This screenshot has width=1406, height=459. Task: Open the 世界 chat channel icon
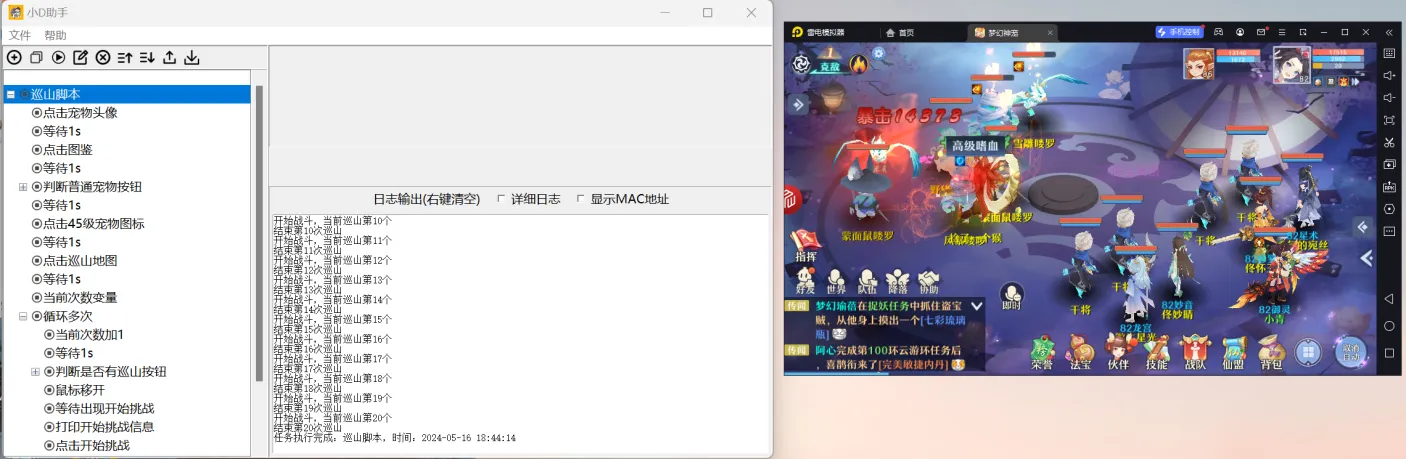click(836, 281)
